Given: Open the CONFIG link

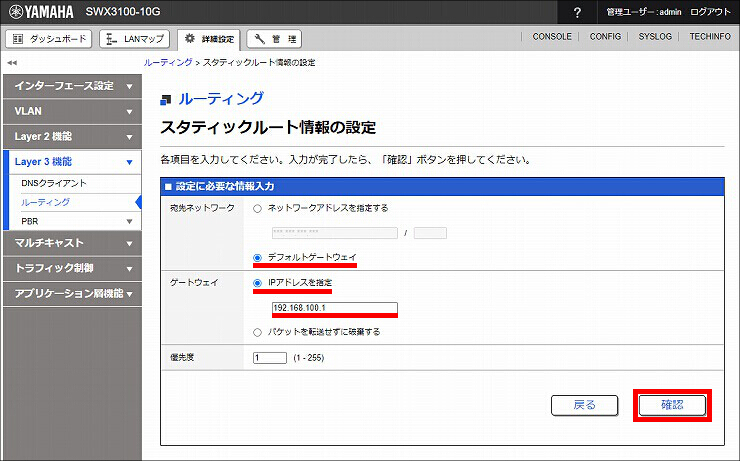Looking at the screenshot, I should tap(605, 36).
